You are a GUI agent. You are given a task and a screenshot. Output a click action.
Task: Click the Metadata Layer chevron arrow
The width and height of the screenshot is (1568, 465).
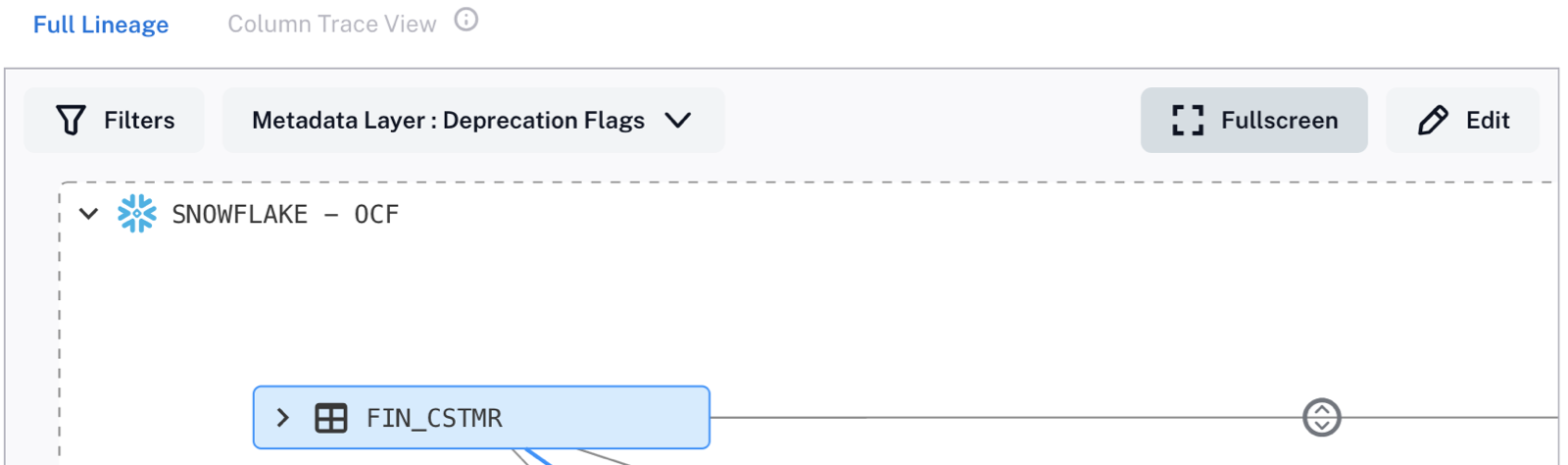pyautogui.click(x=678, y=120)
